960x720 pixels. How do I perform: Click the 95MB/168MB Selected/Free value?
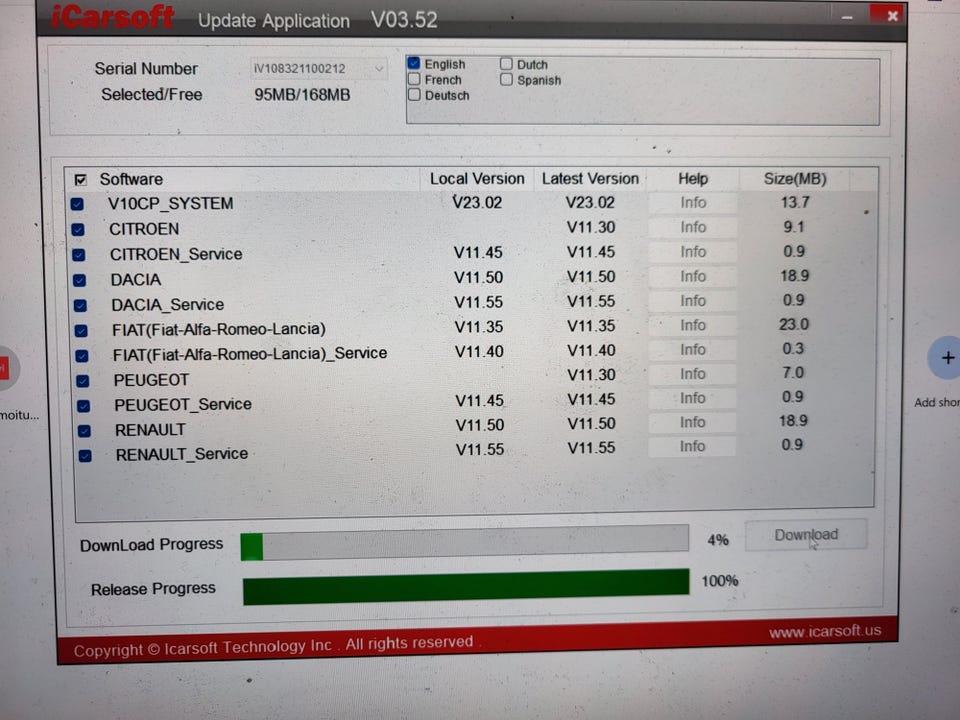pos(302,95)
